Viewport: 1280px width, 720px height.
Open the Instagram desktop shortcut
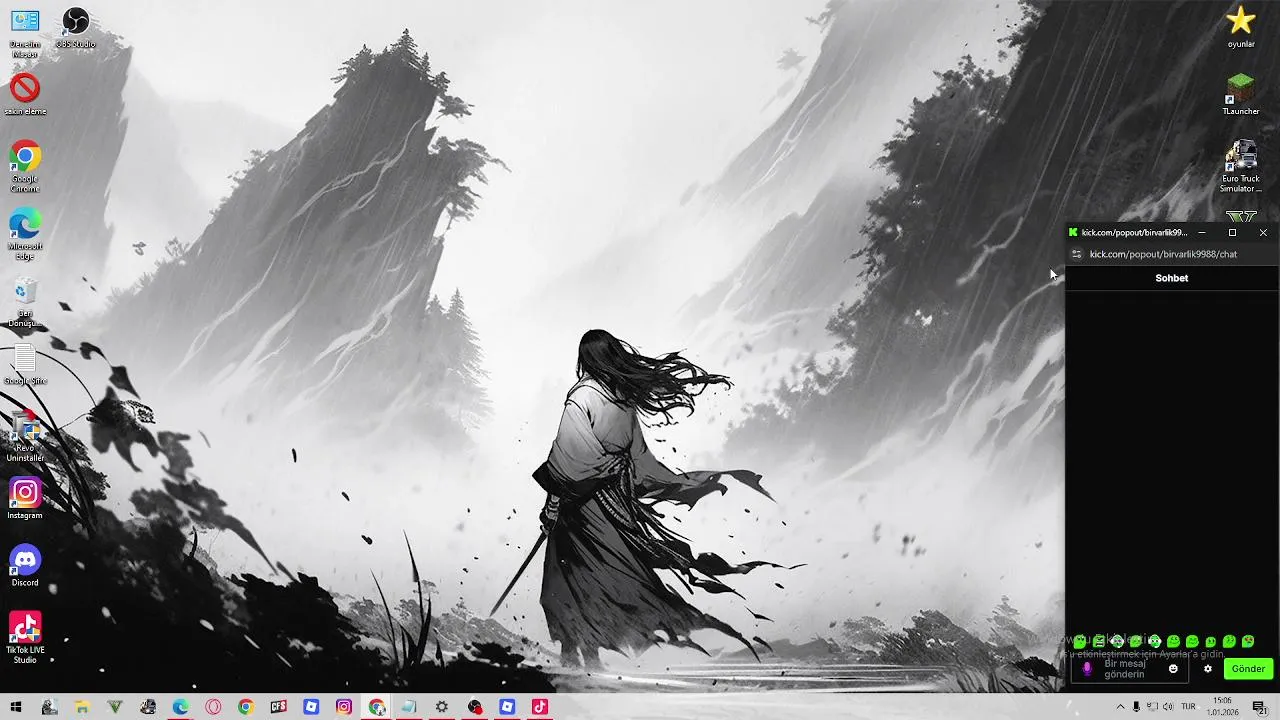[x=25, y=499]
